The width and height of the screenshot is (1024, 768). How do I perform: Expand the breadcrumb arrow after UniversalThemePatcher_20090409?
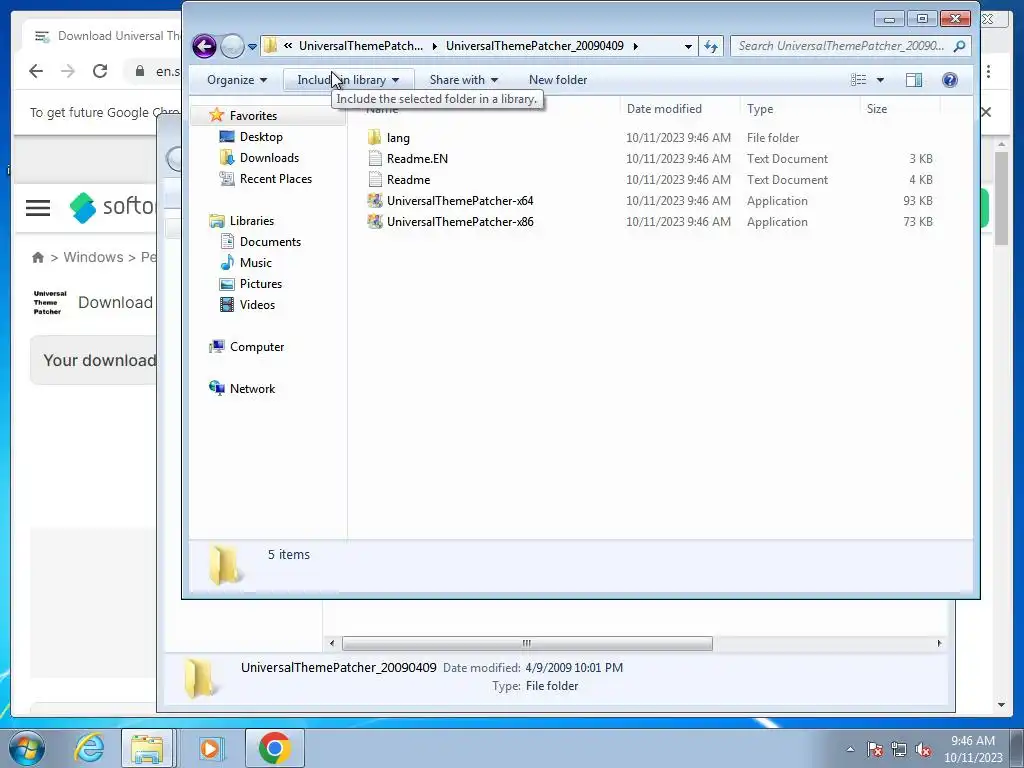point(635,46)
